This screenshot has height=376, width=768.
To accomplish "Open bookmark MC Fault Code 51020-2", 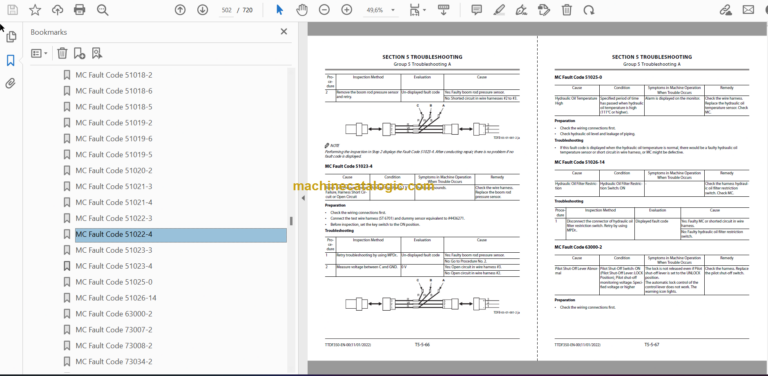I will click(114, 171).
